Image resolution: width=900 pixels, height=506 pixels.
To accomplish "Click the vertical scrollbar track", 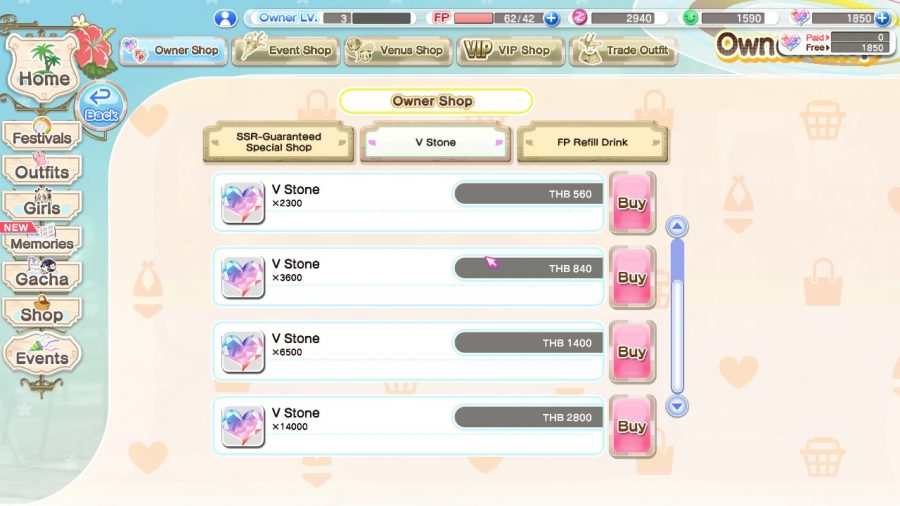I will [x=677, y=316].
